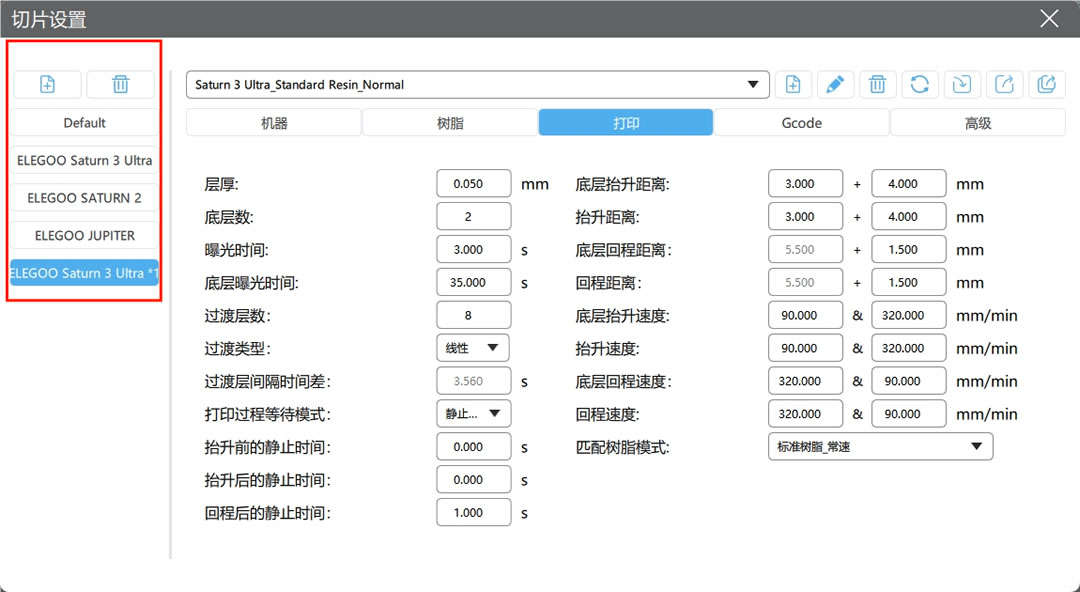Click the 回程后的静止时间 input field
Screen dimensions: 1080x592
474,513
